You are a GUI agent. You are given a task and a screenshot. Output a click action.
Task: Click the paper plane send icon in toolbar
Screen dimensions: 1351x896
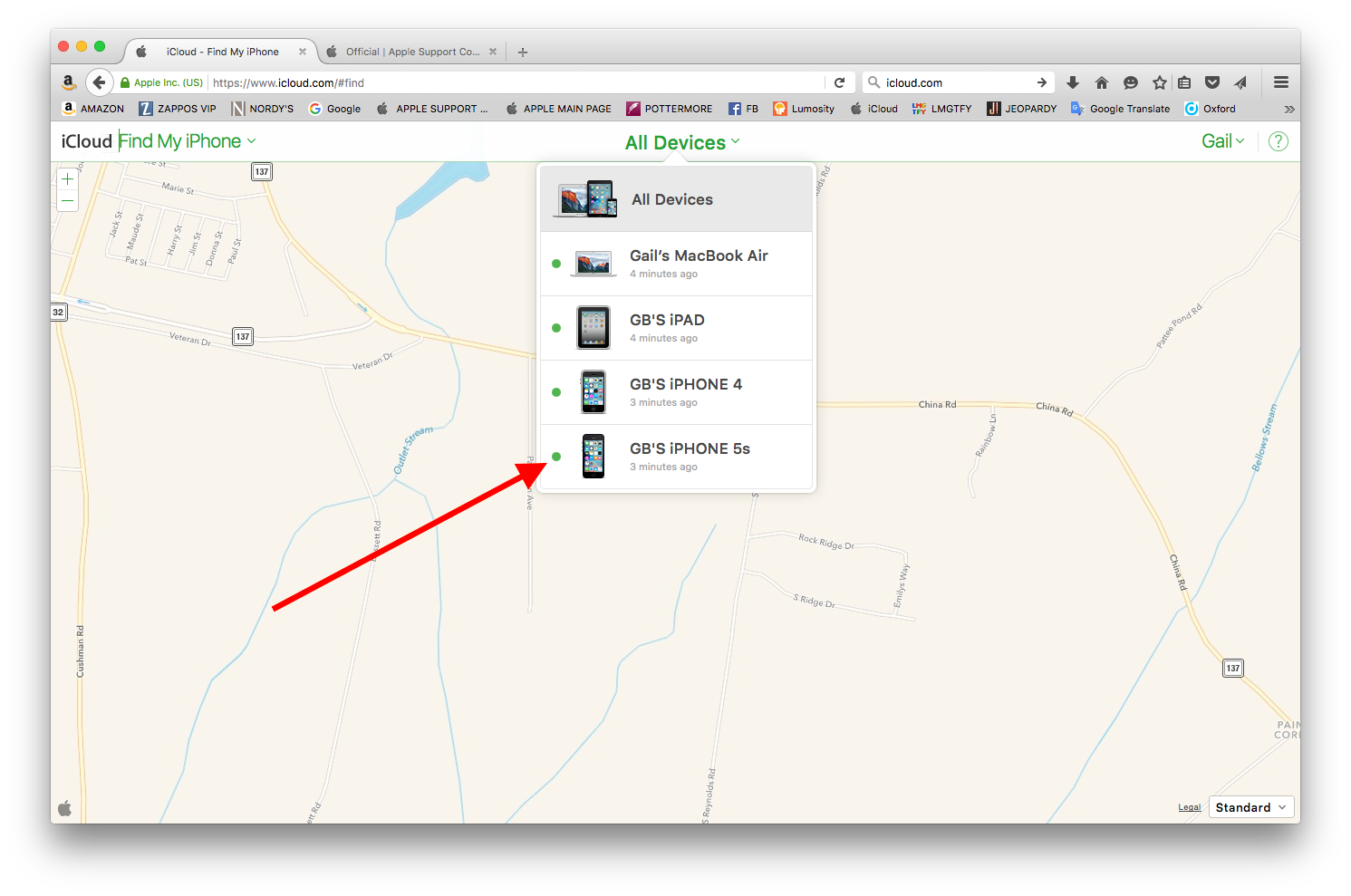tap(1240, 82)
